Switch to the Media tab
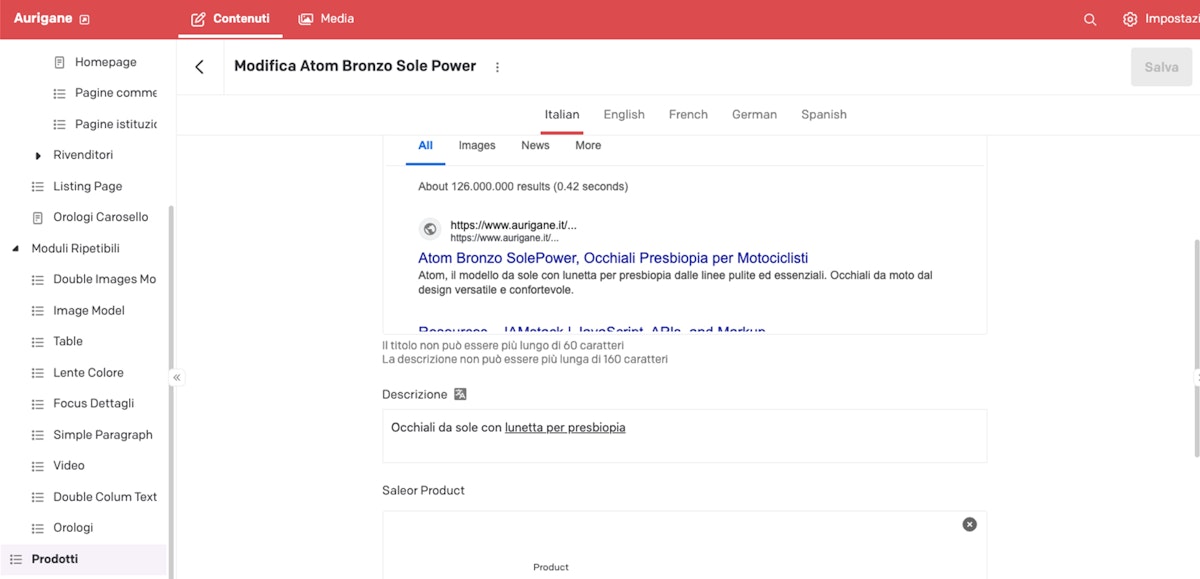The width and height of the screenshot is (1200, 579). pyautogui.click(x=326, y=19)
